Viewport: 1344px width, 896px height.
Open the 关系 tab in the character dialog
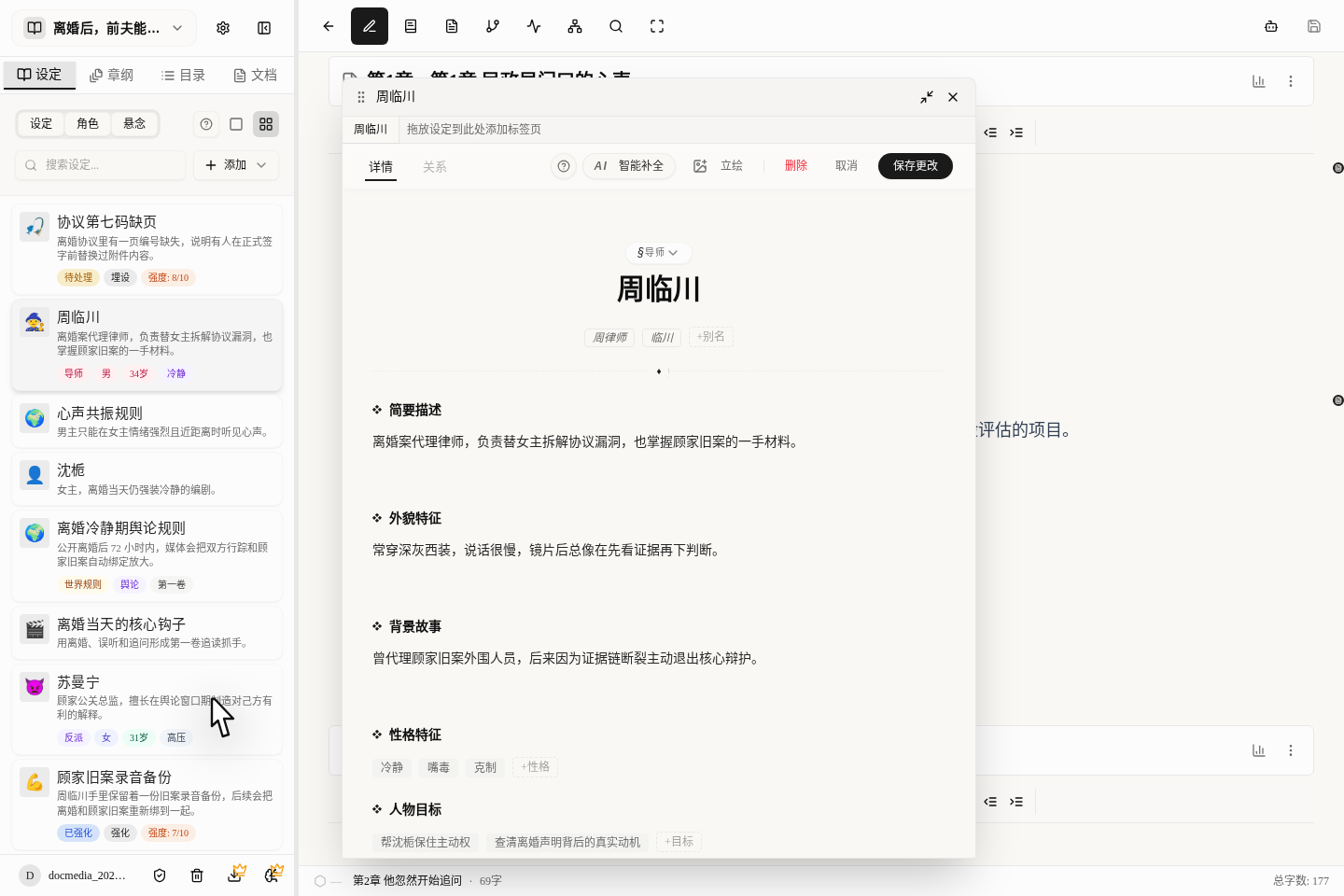(x=434, y=166)
